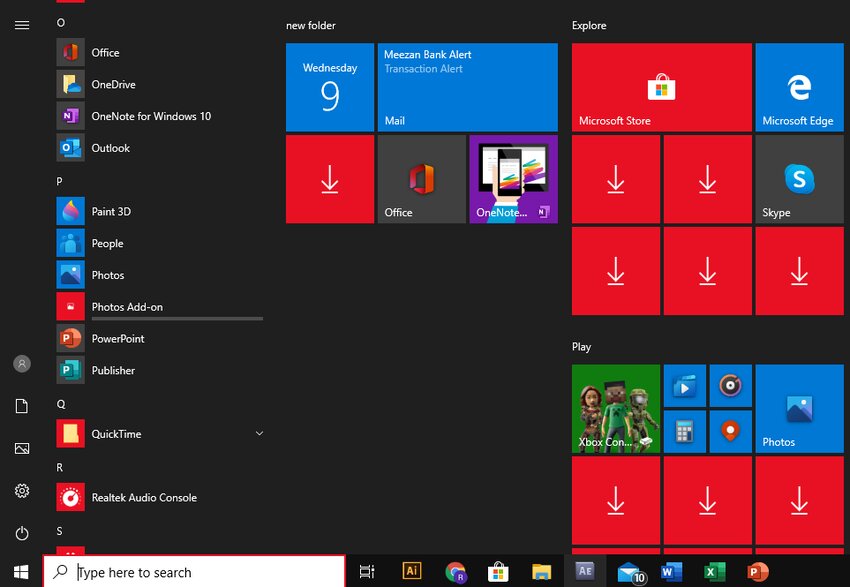Open the OneNote tile
Viewport: 850px width, 587px height.
tap(513, 179)
